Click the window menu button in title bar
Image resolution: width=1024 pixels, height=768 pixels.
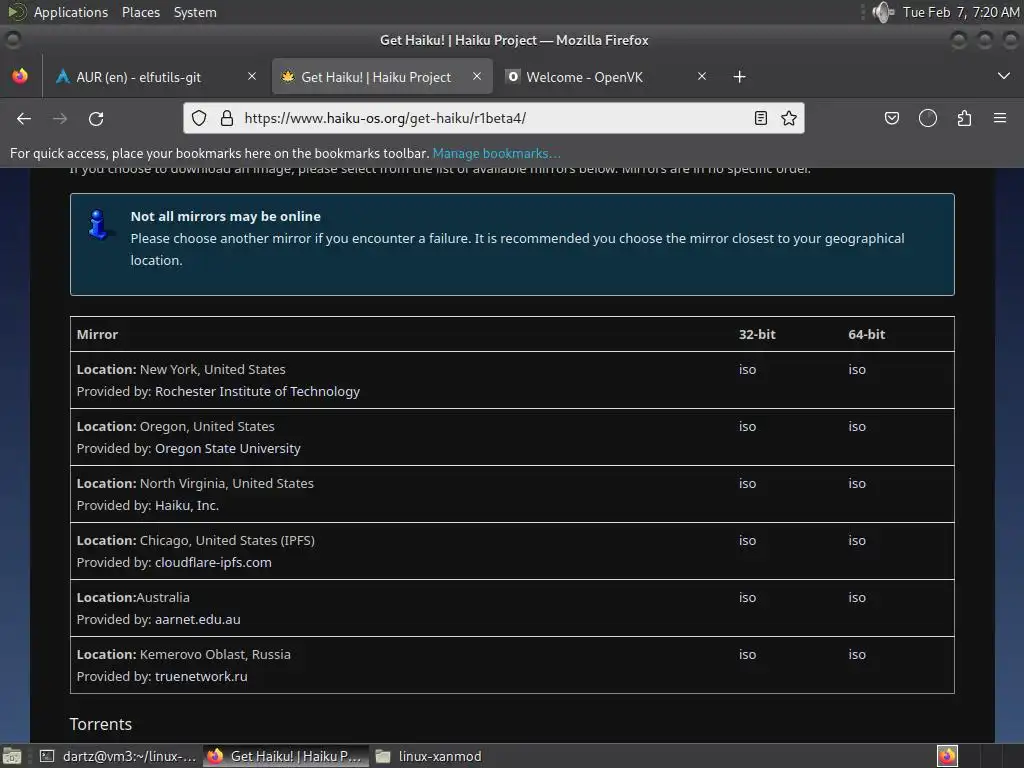coord(13,40)
